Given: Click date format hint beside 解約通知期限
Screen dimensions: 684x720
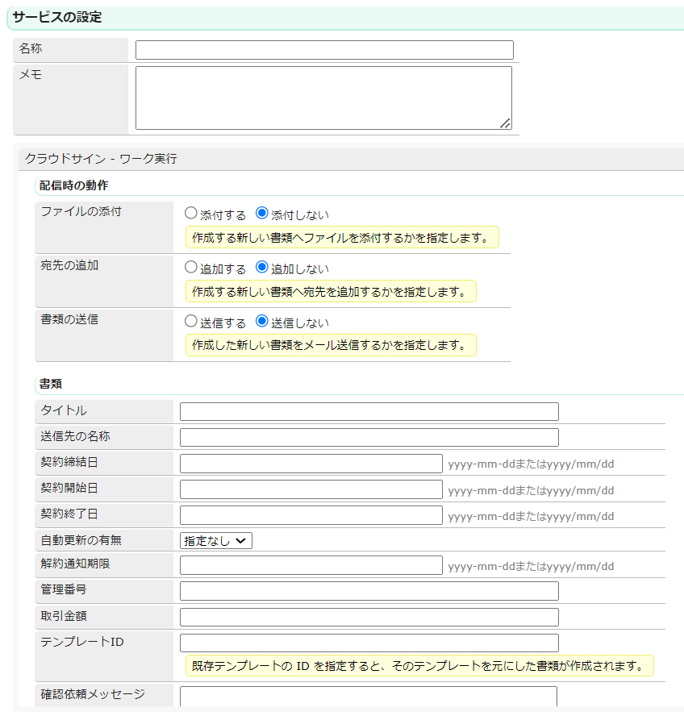Looking at the screenshot, I should point(531,566).
